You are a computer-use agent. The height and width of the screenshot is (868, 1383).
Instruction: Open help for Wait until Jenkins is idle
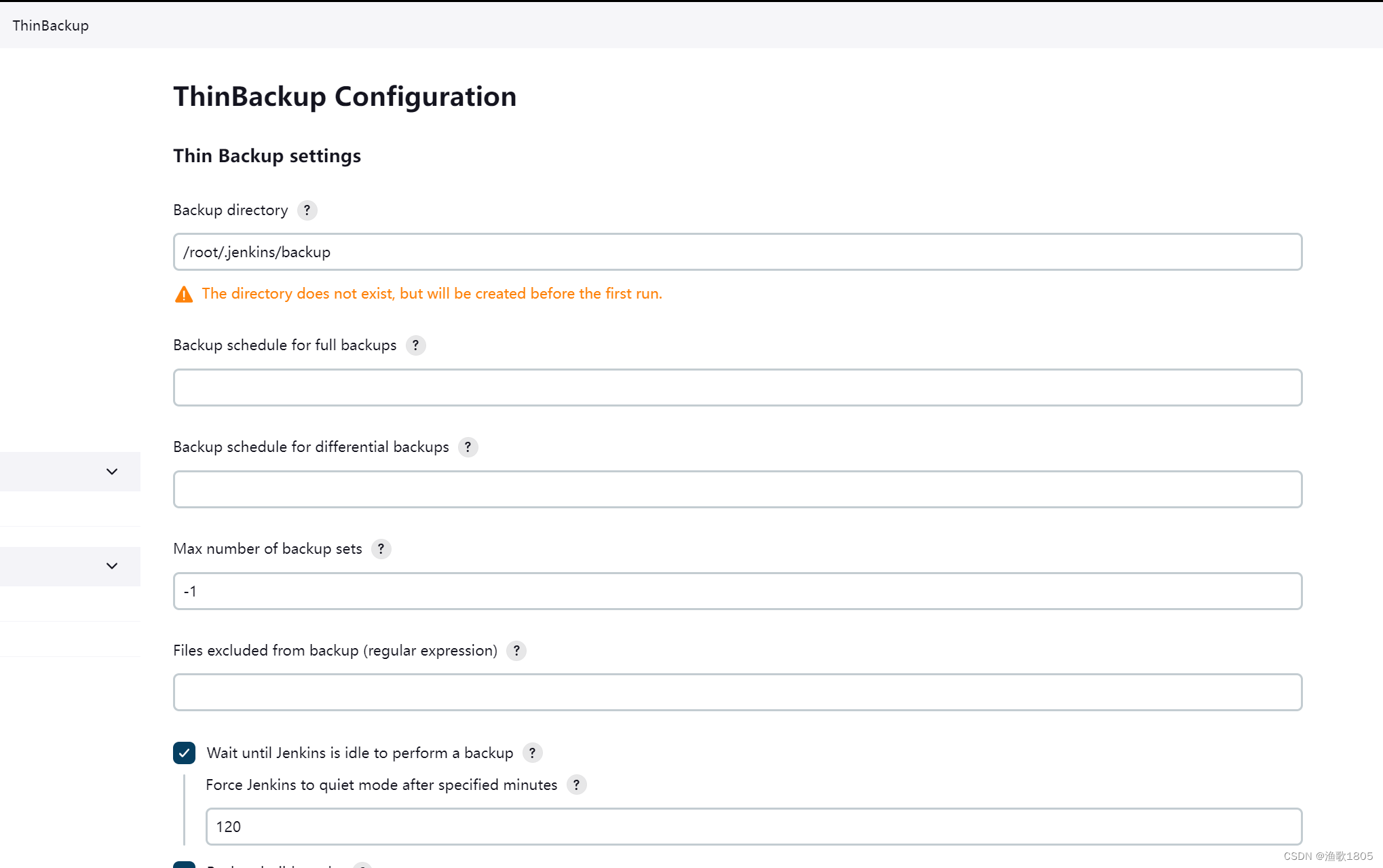(x=533, y=753)
